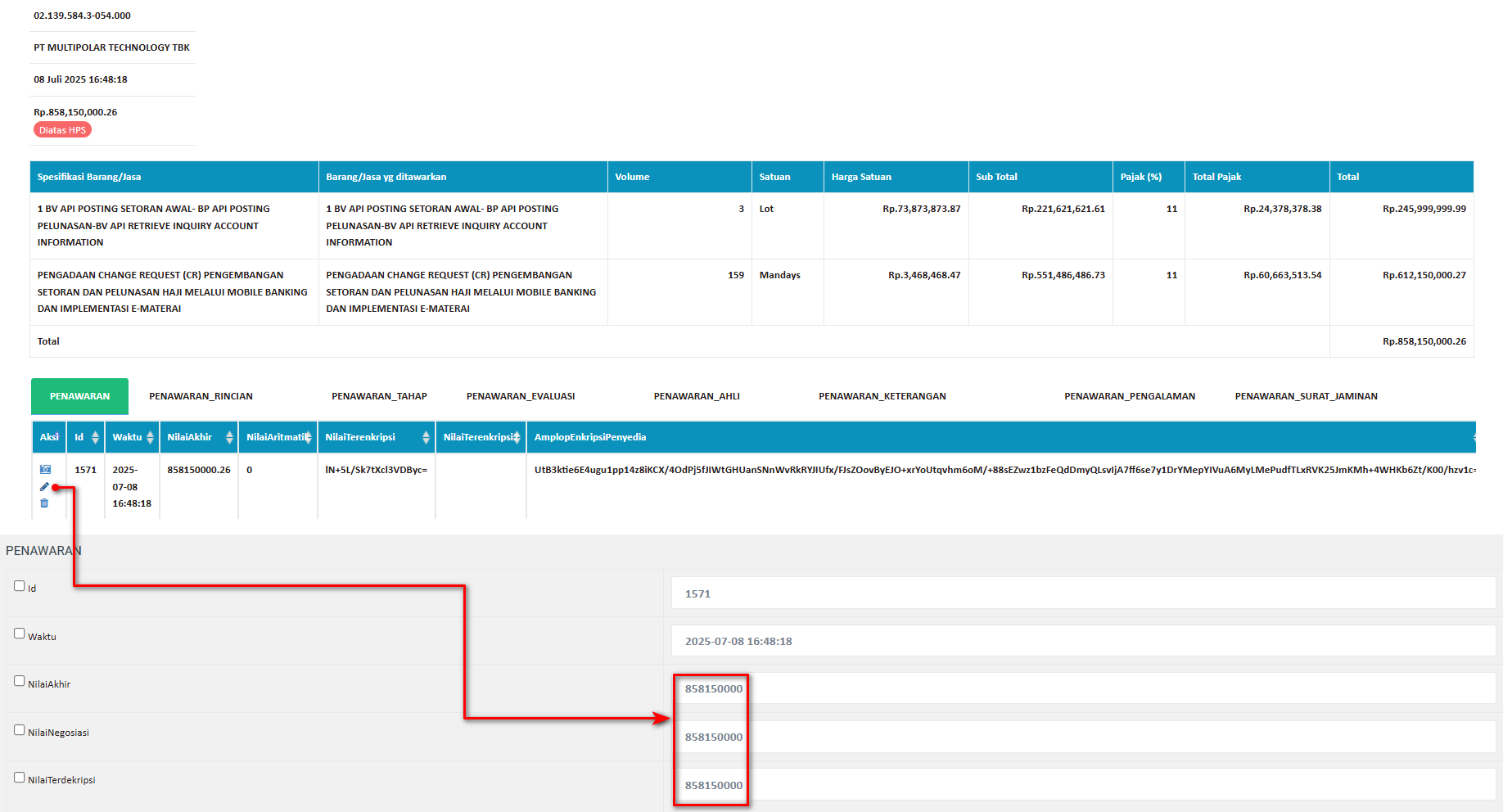1503x812 pixels.
Task: Open the PENAWARAN_EVALUASI tab
Action: (x=521, y=396)
